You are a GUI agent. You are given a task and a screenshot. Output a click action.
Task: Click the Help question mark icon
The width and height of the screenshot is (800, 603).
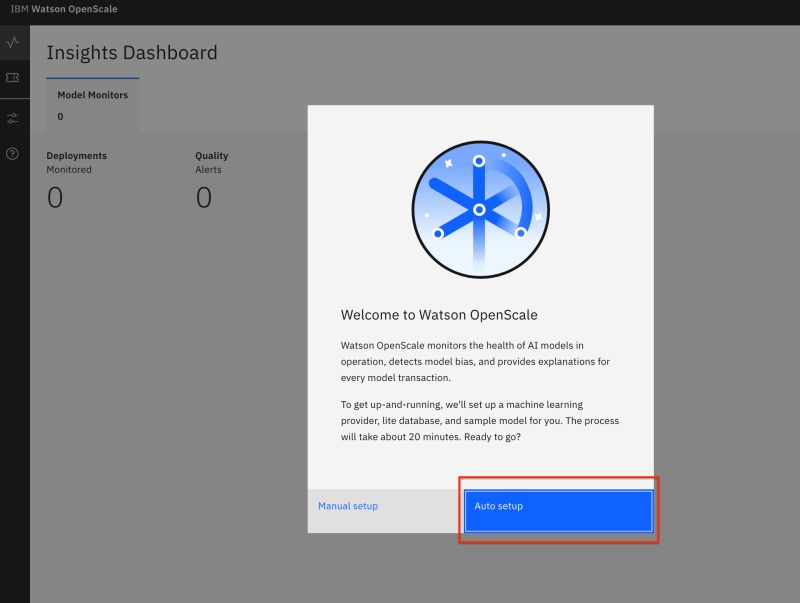[x=13, y=154]
